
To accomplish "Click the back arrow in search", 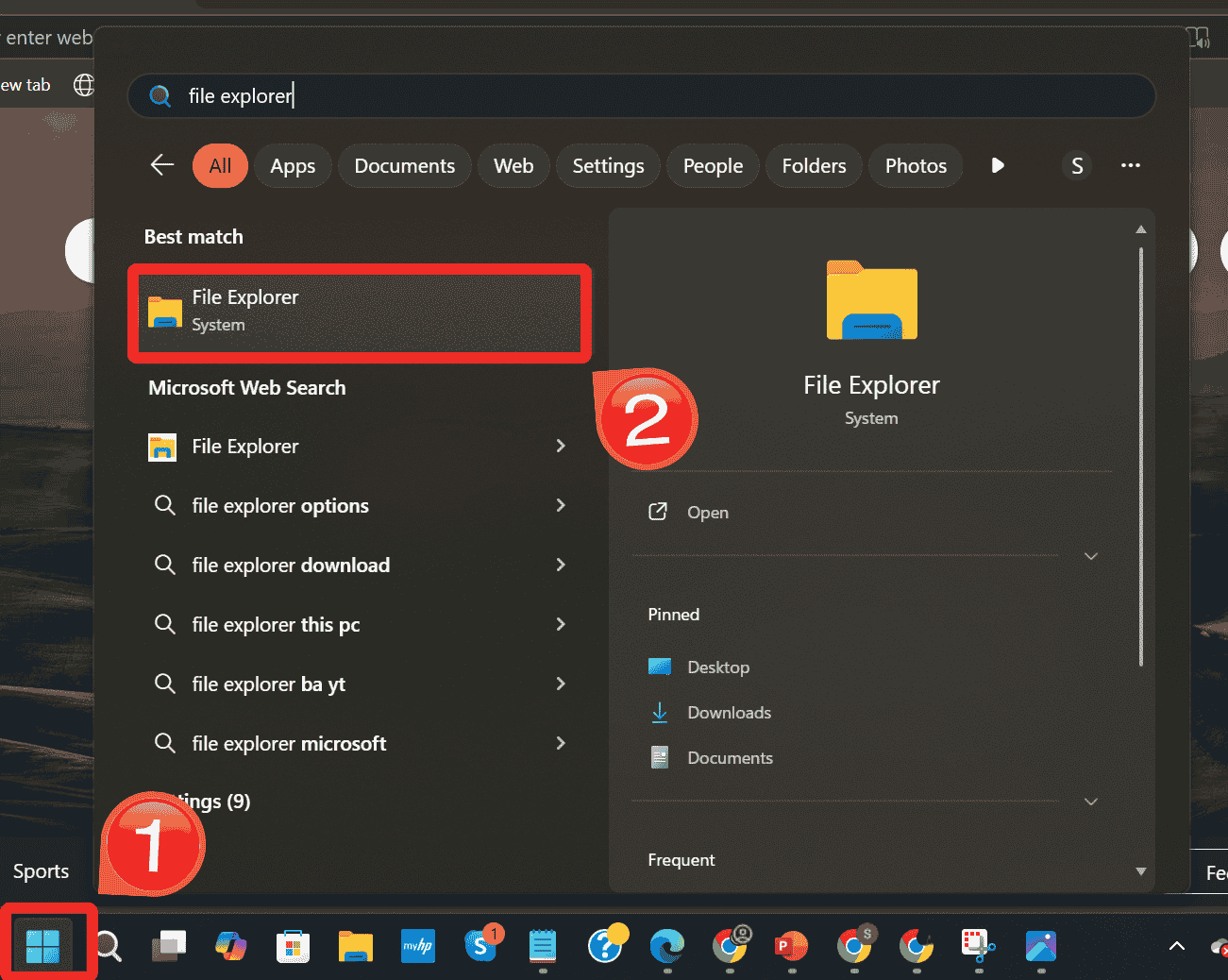I will pos(161,165).
